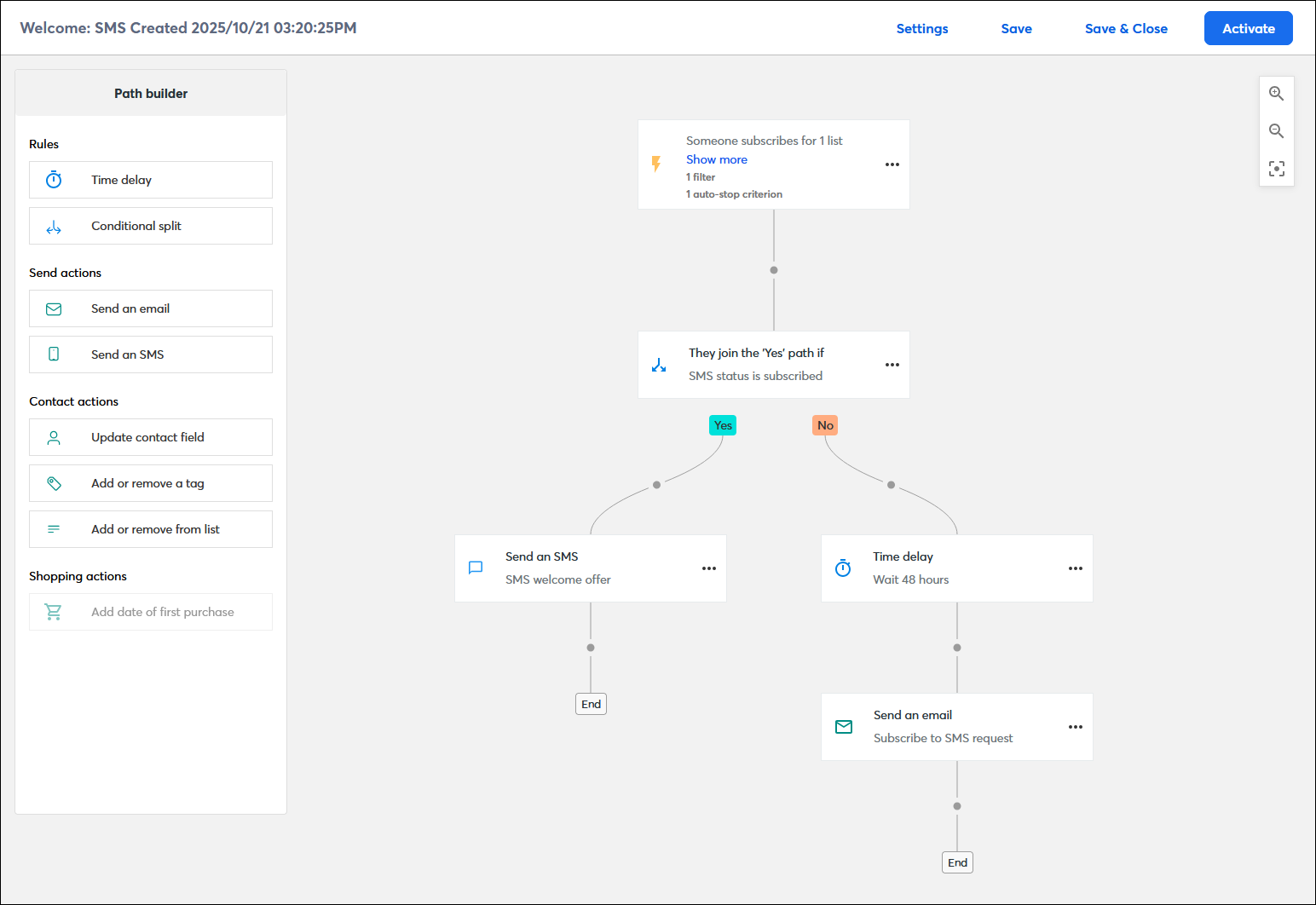Click the green Yes branch label
Screen dimensions: 1316x905
pos(723,425)
